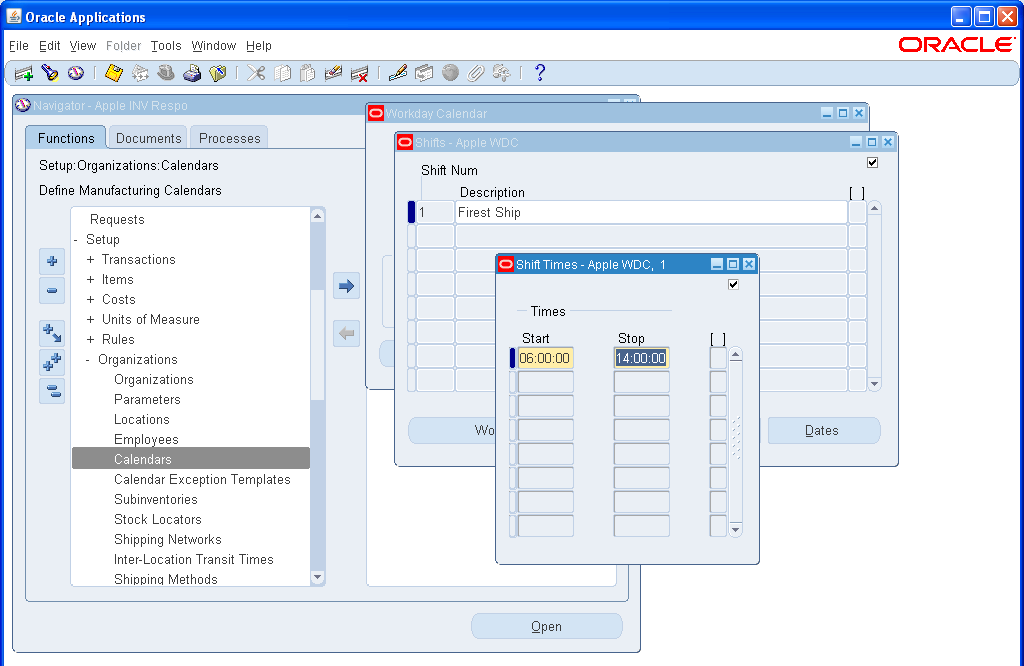Click the Folder Tools icon
Image resolution: width=1024 pixels, height=666 pixels.
point(502,73)
